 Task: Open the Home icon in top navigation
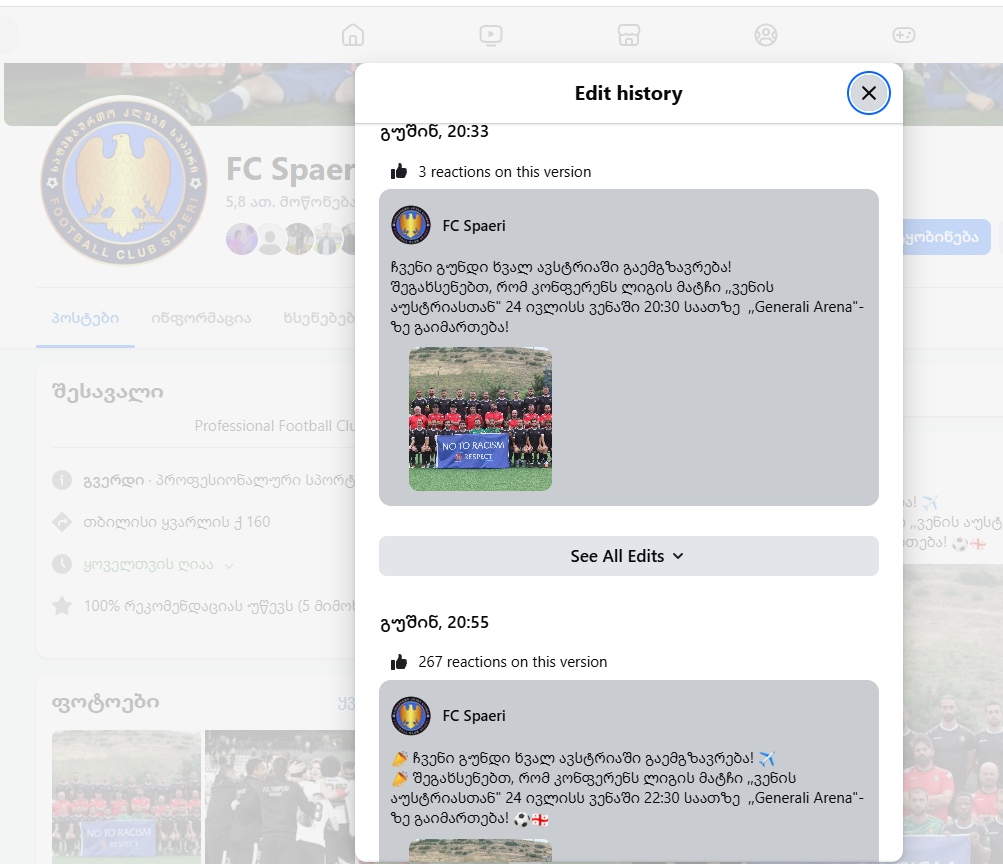point(352,35)
